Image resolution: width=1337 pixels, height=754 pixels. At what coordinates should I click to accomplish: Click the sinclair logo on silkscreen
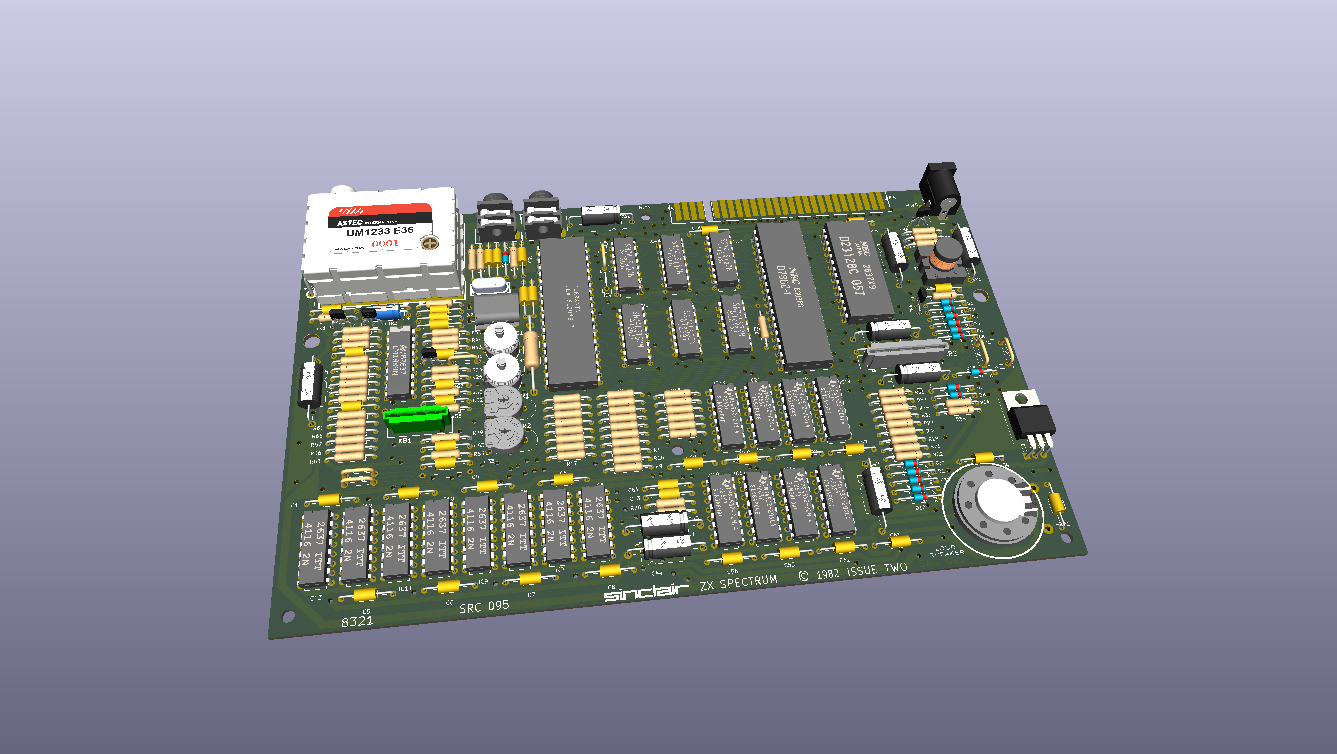[x=645, y=592]
